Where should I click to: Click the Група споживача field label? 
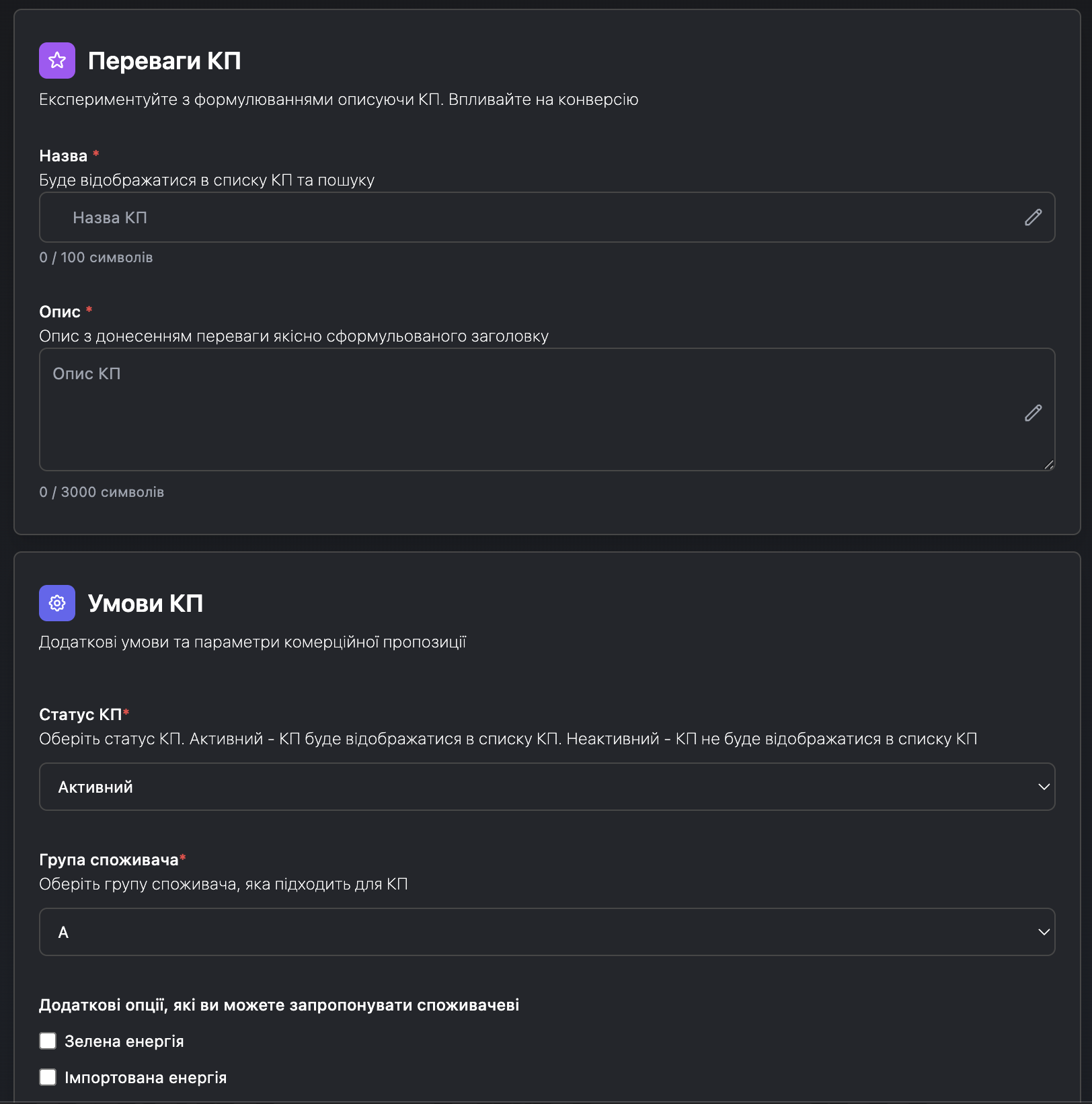tap(108, 859)
